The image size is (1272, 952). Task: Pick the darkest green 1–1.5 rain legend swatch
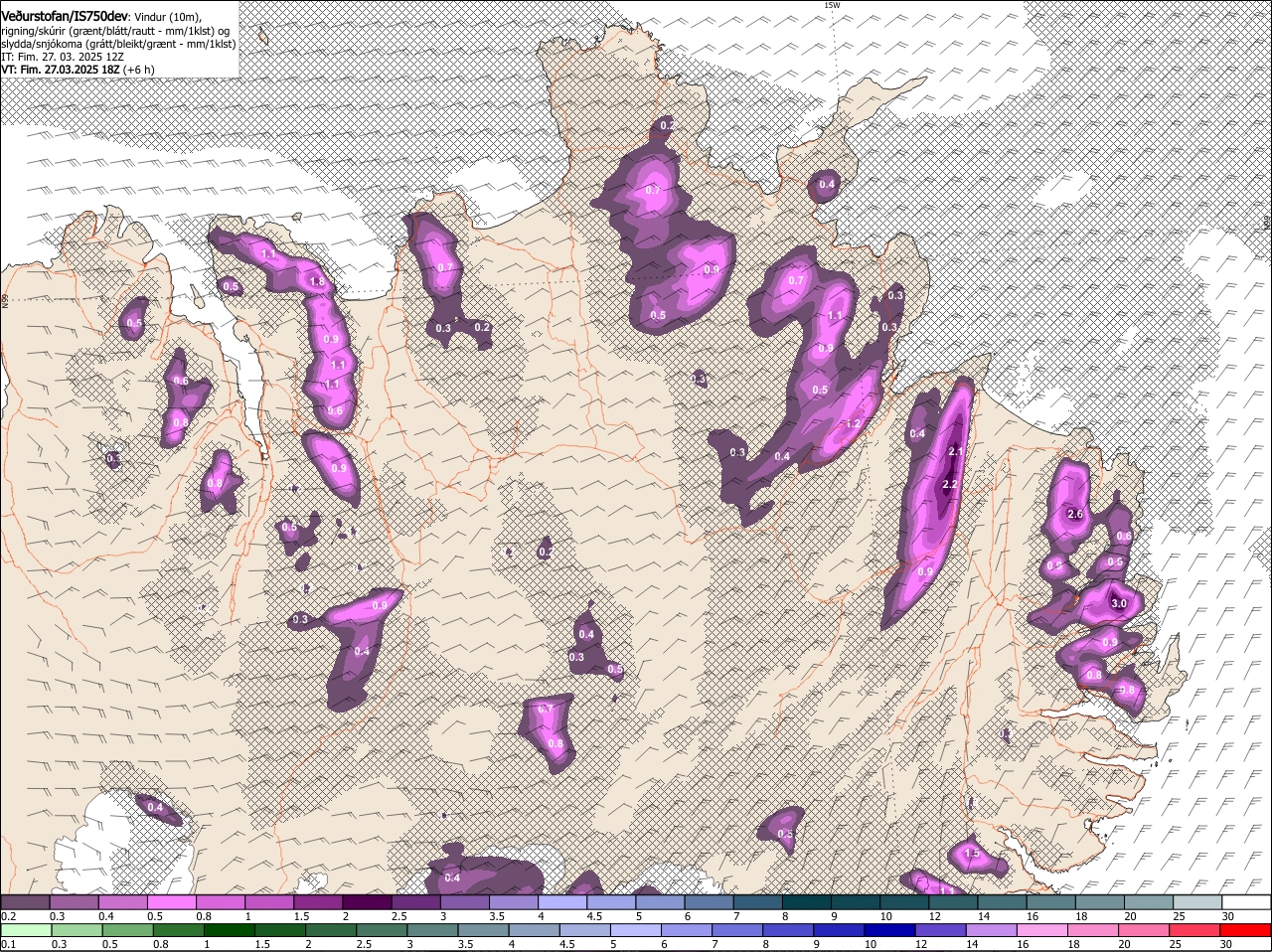(229, 930)
